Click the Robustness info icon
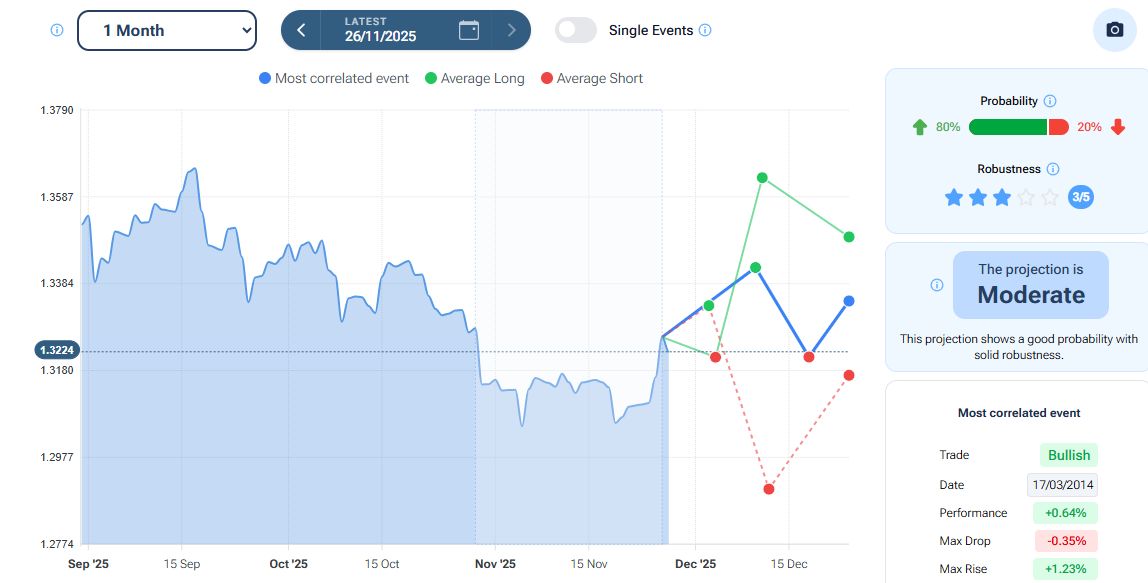The height and width of the screenshot is (583, 1148). click(1053, 169)
